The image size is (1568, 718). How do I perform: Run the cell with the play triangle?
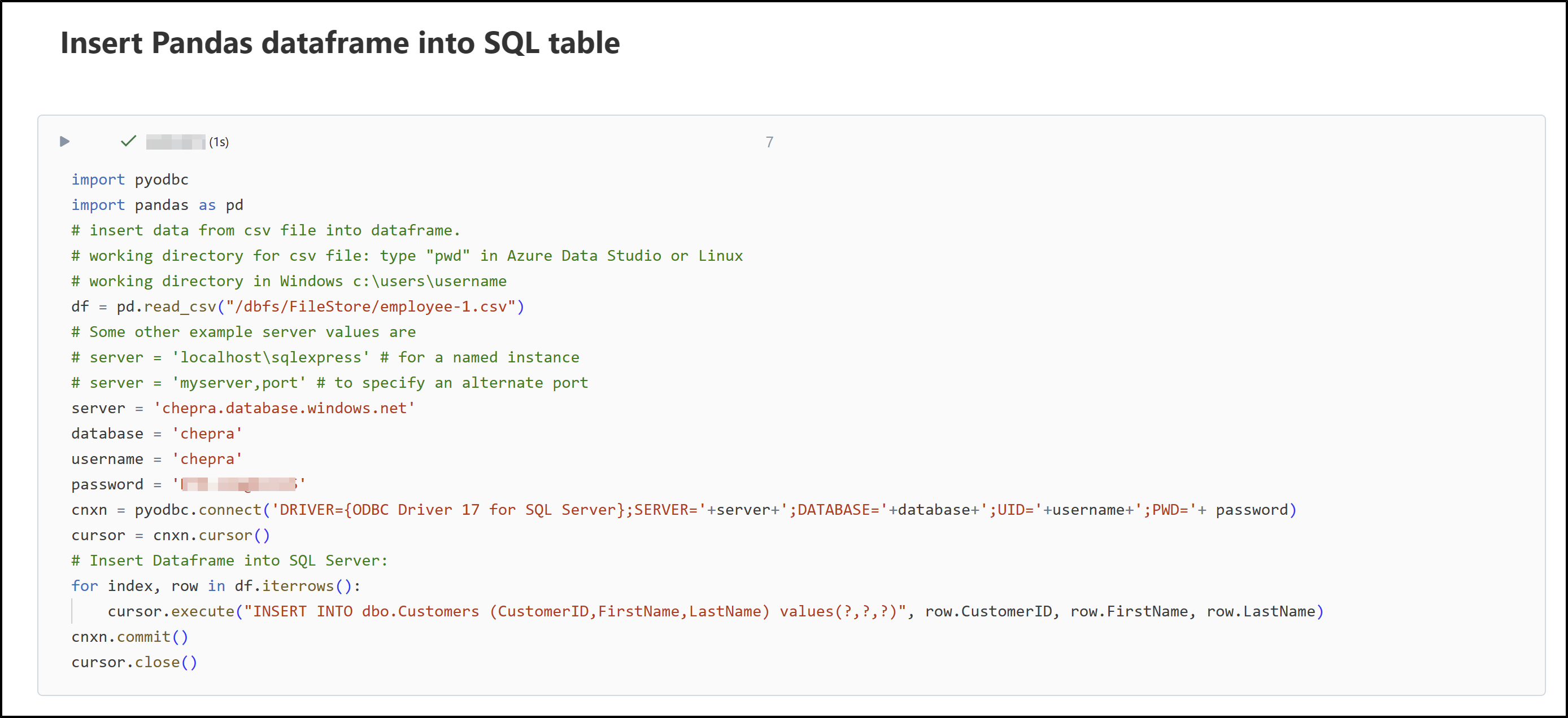tap(64, 142)
